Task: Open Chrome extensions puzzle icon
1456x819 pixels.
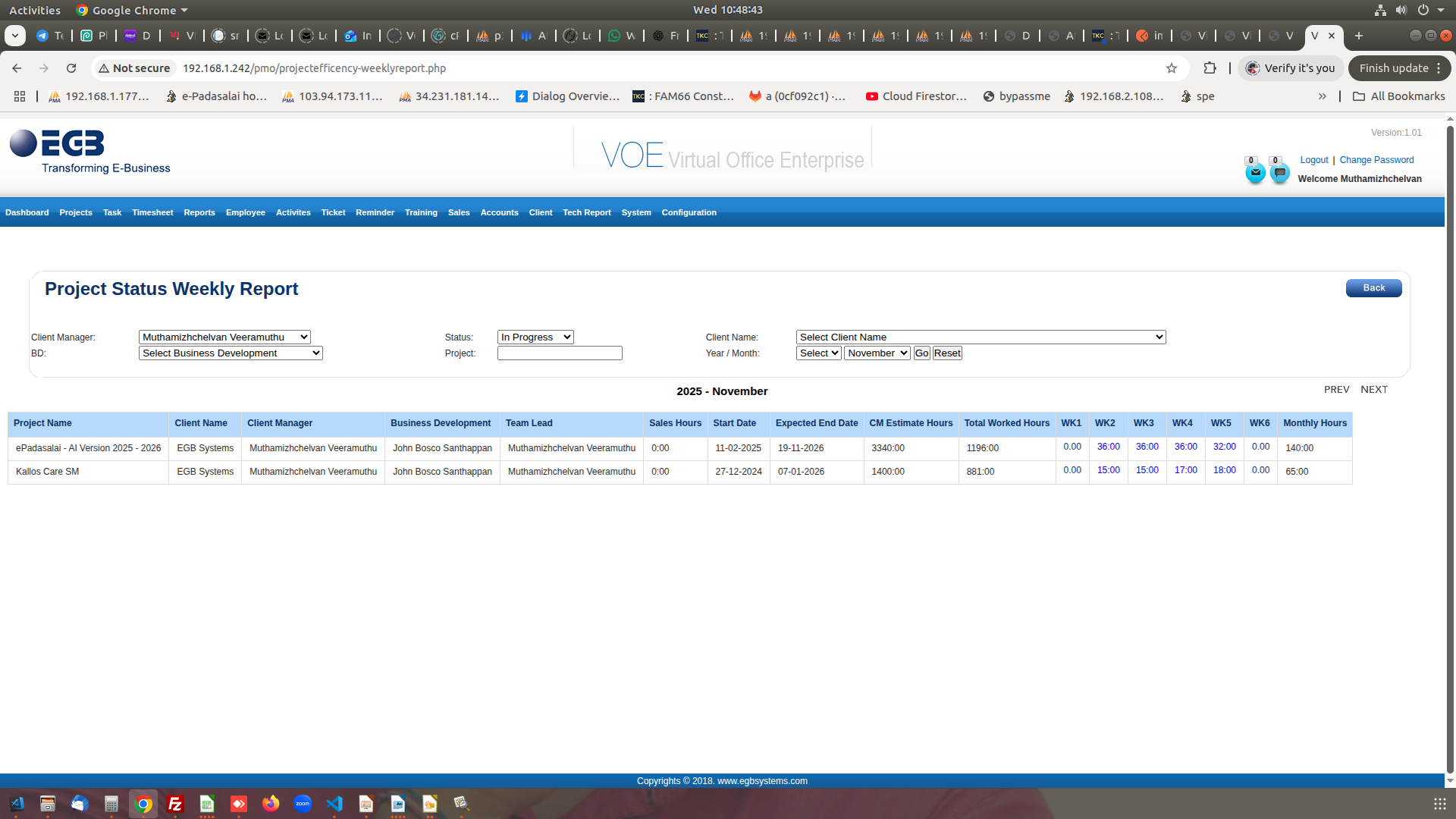Action: click(1210, 68)
